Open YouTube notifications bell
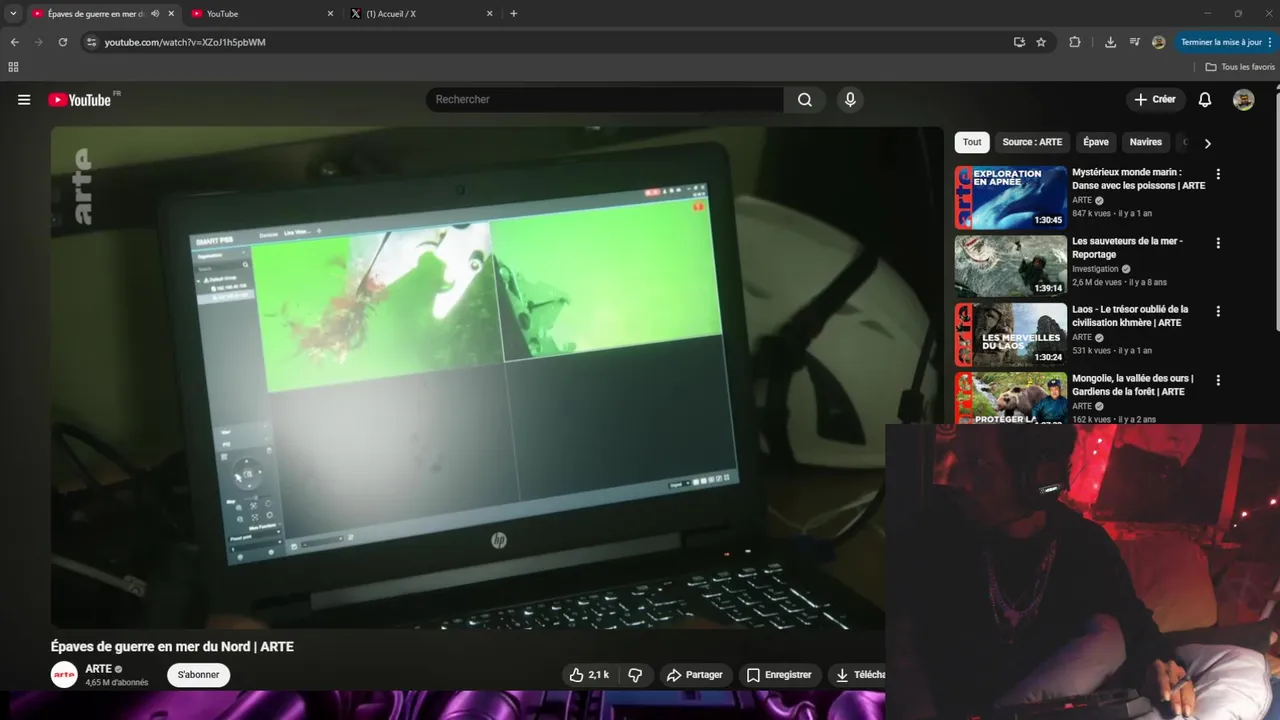The height and width of the screenshot is (720, 1280). (1205, 100)
